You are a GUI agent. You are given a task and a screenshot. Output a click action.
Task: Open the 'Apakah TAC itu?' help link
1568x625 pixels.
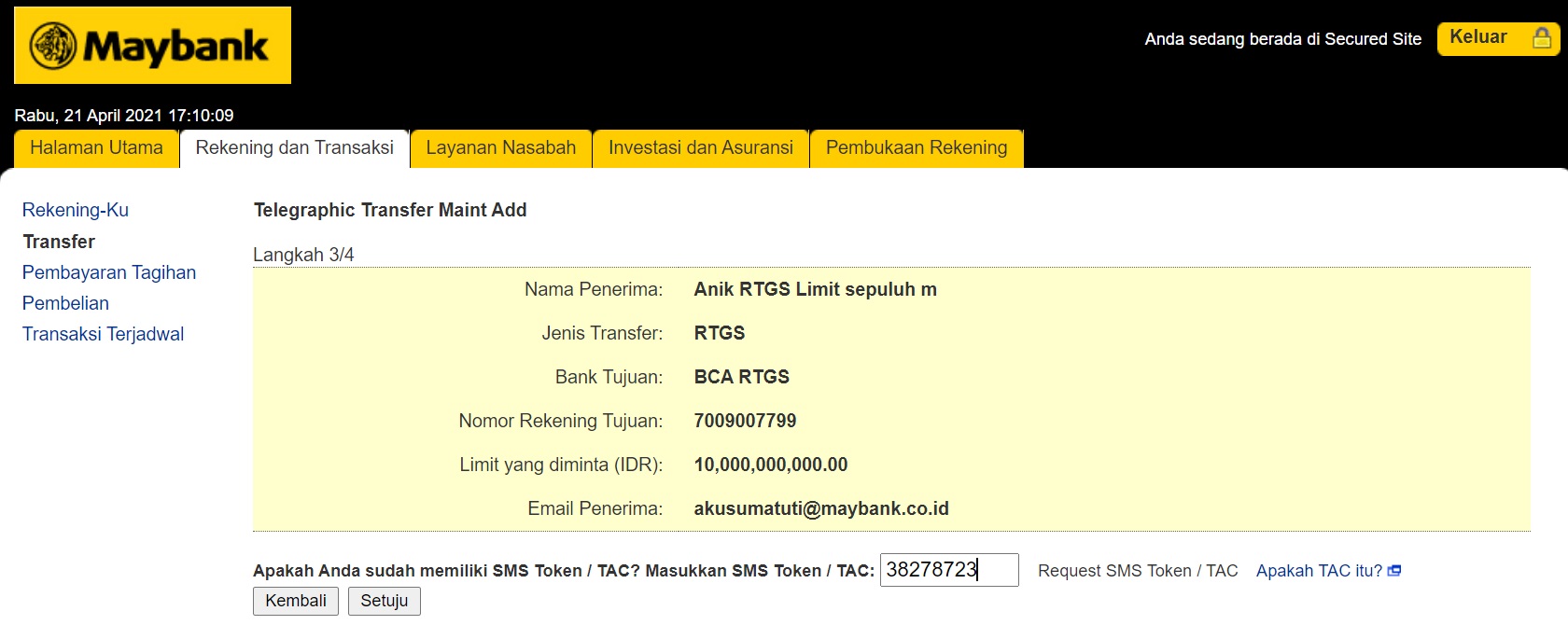click(x=1318, y=571)
